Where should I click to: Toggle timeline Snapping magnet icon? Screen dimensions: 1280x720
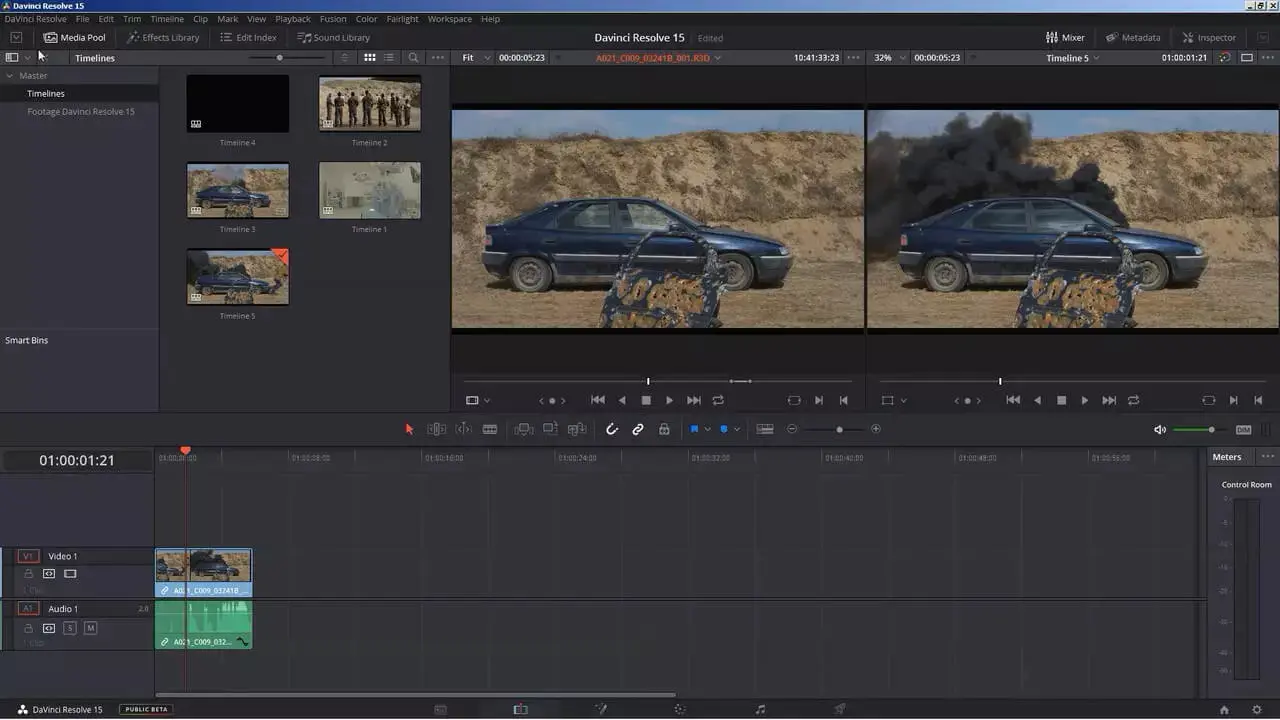612,429
